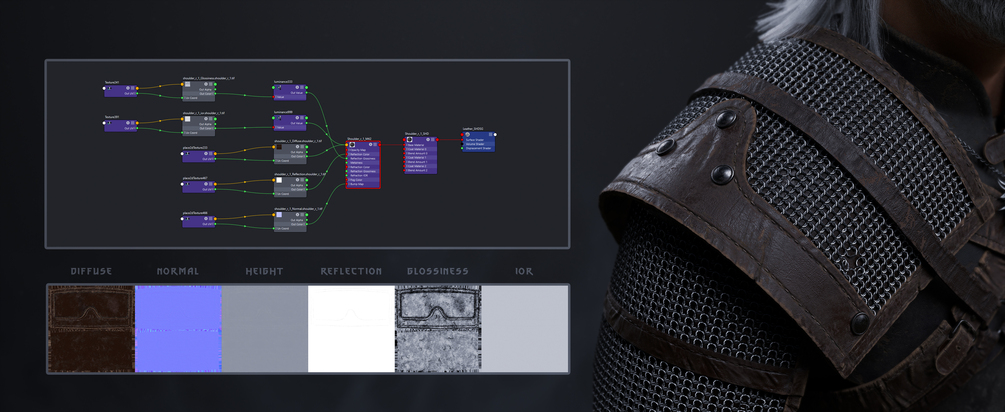Image resolution: width=1005 pixels, height=412 pixels.
Task: Click the settings icon on the Glossiness file node
Action: pyautogui.click(x=206, y=84)
